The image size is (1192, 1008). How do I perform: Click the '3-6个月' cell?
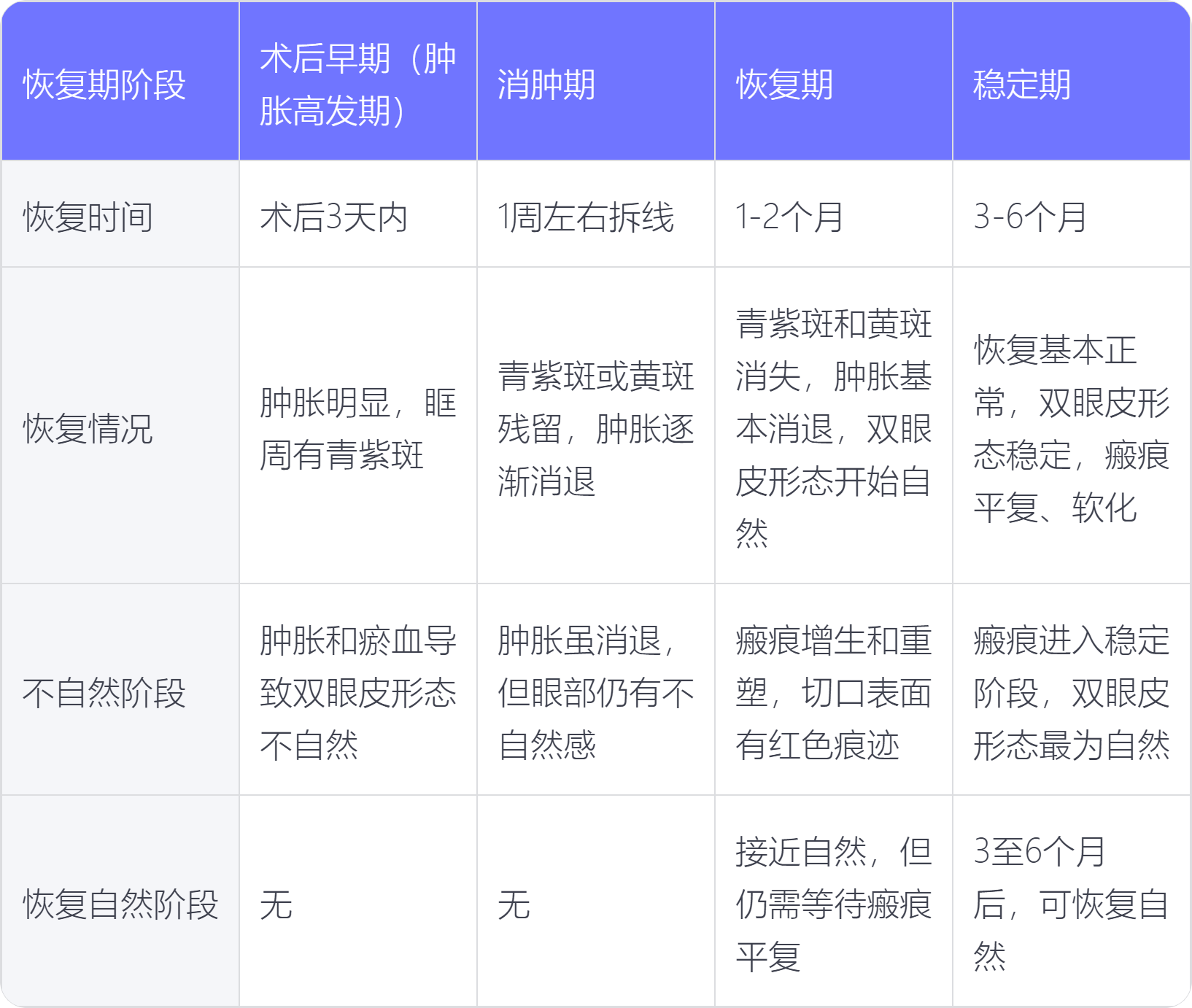(x=1030, y=217)
